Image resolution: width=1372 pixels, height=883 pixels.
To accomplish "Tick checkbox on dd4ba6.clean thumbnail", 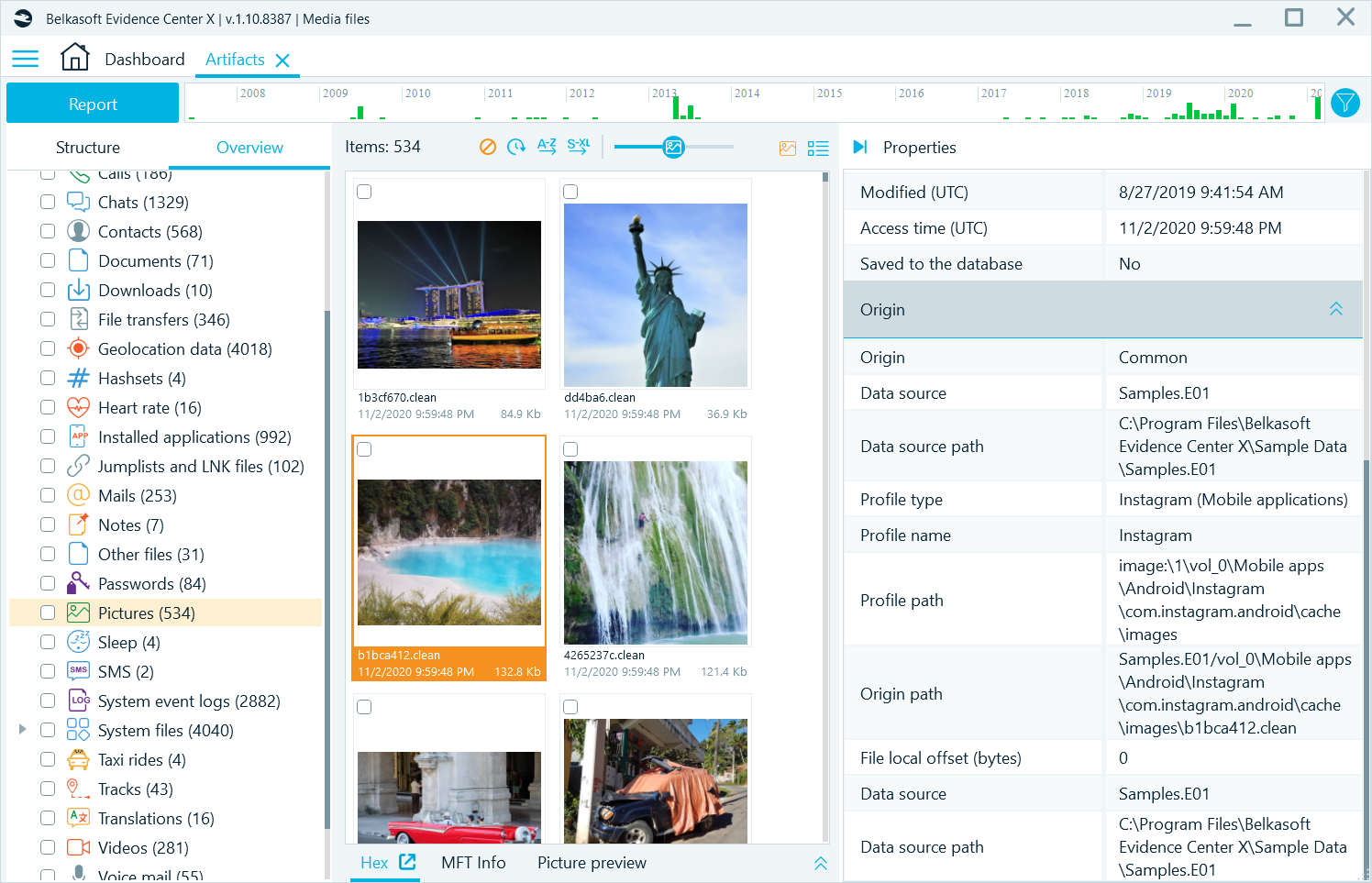I will point(570,192).
